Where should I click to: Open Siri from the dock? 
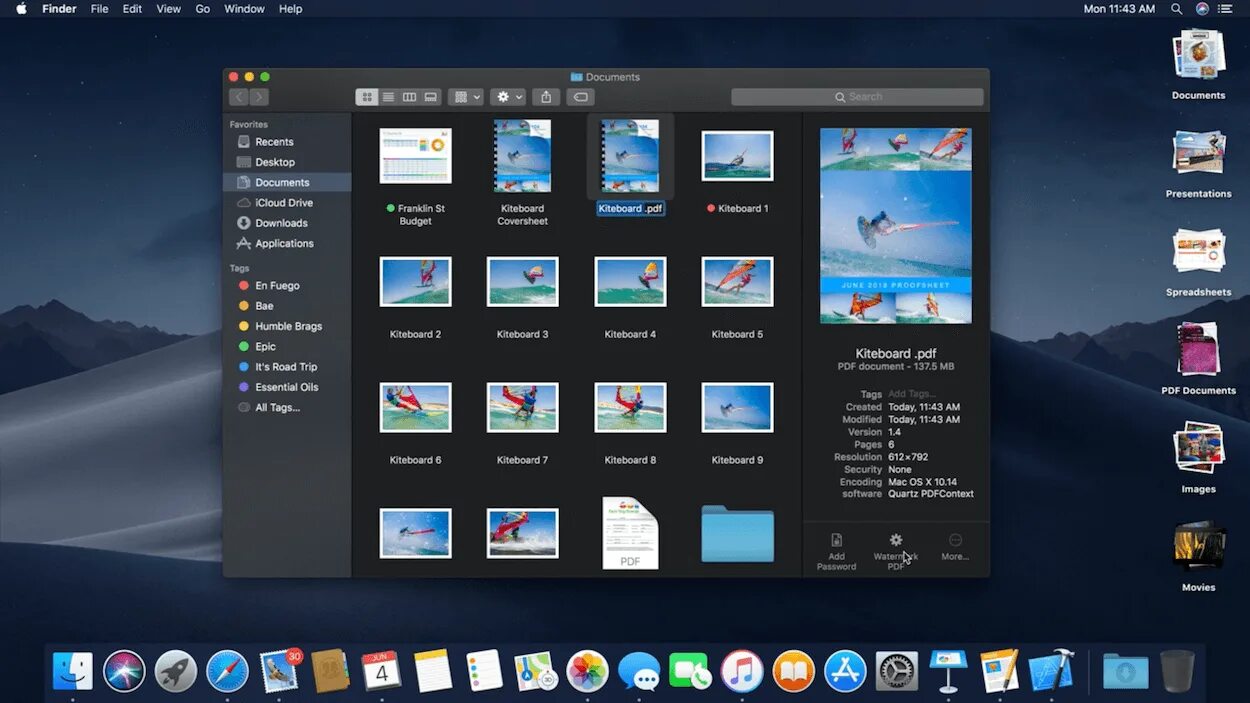pos(124,671)
